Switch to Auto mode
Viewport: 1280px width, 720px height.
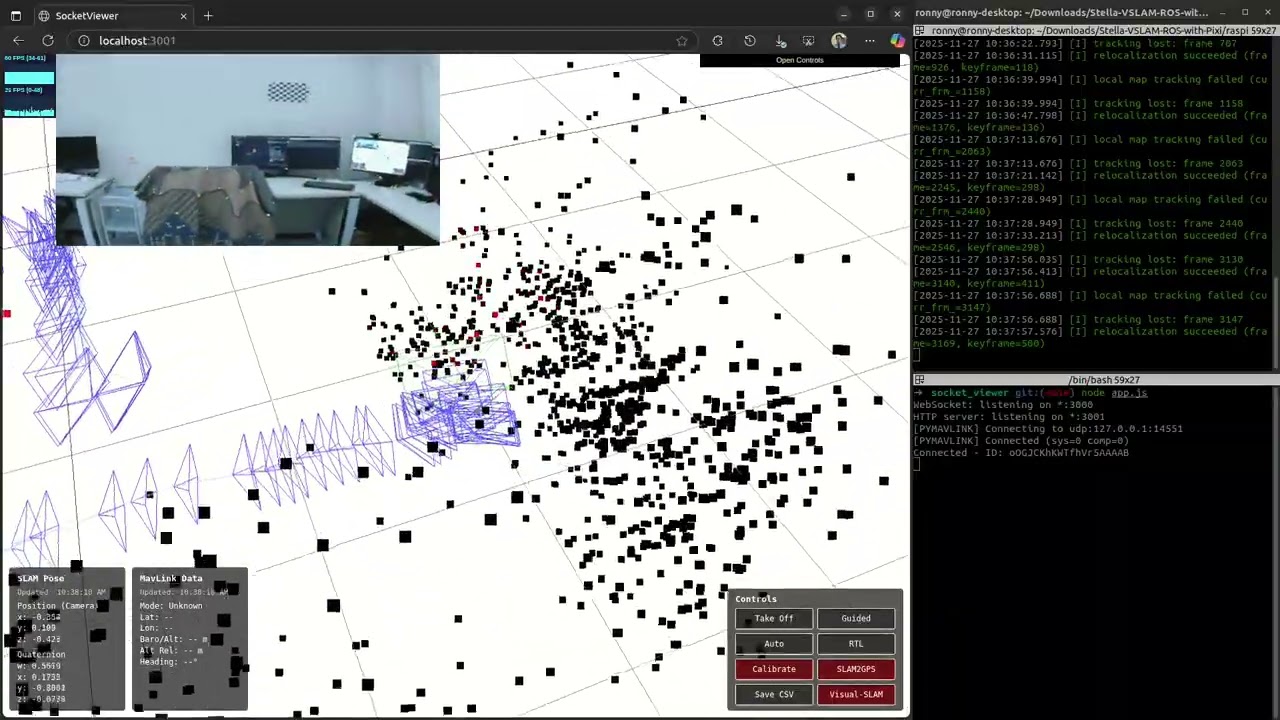774,644
